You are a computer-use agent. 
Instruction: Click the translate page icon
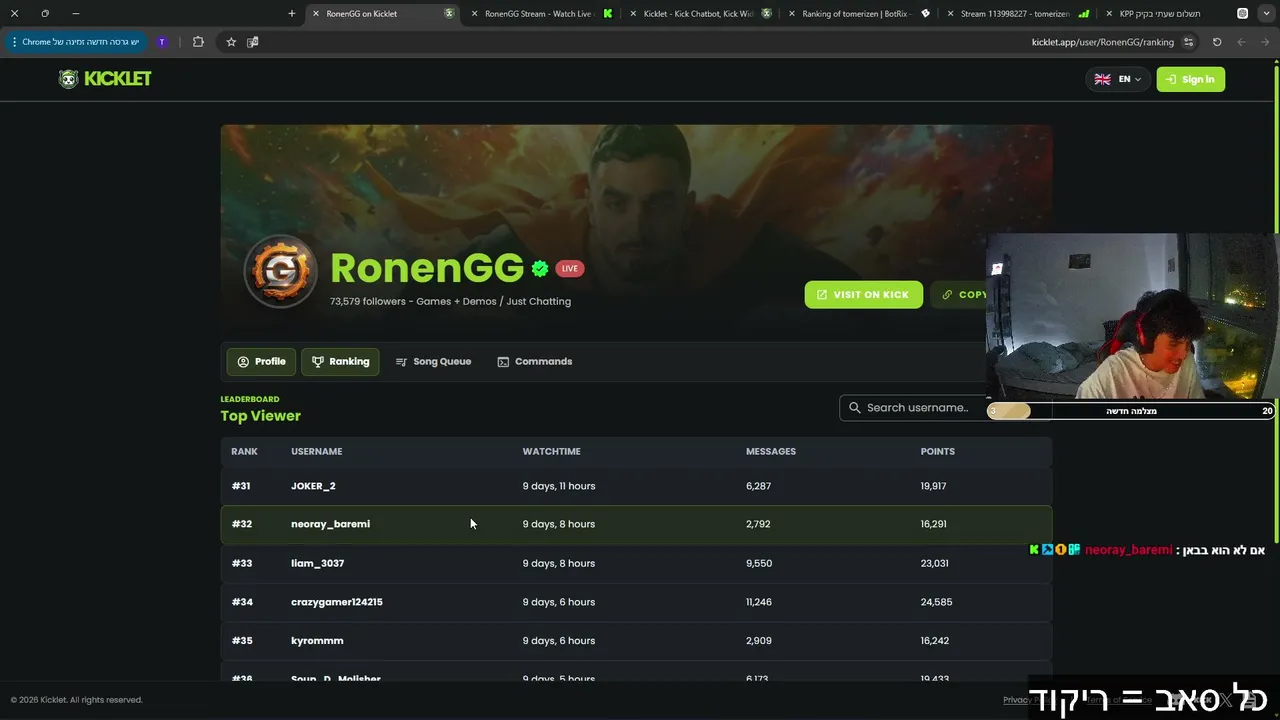[252, 42]
